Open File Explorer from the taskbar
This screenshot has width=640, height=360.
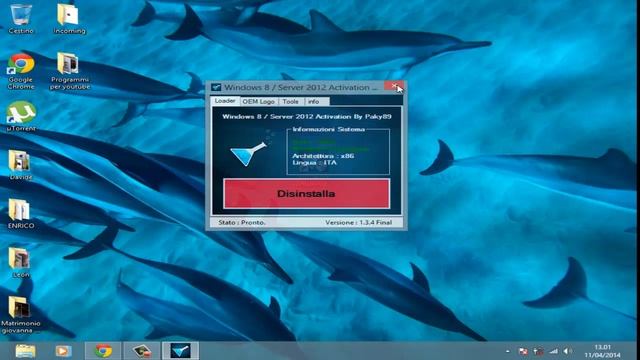click(25, 351)
